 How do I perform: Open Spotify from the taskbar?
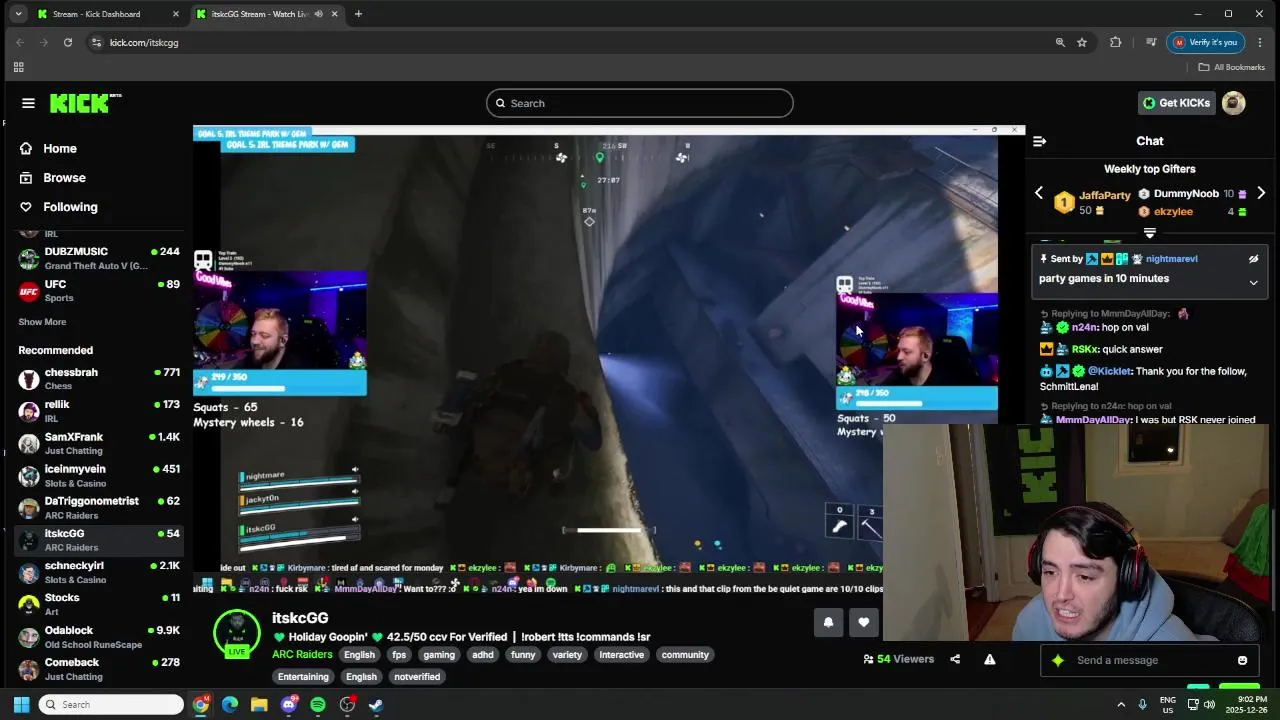[x=318, y=705]
